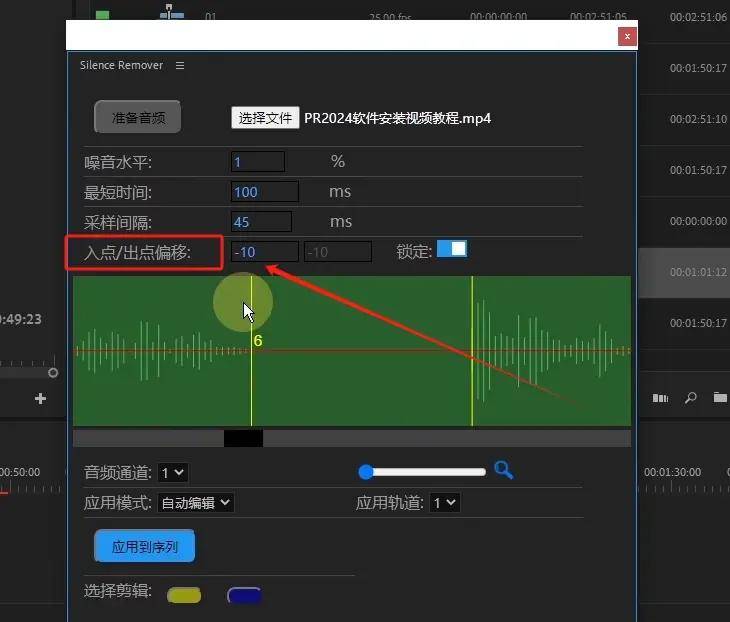Click the 00:00:00:00 entry in right list
This screenshot has width=730, height=622.
[698, 221]
